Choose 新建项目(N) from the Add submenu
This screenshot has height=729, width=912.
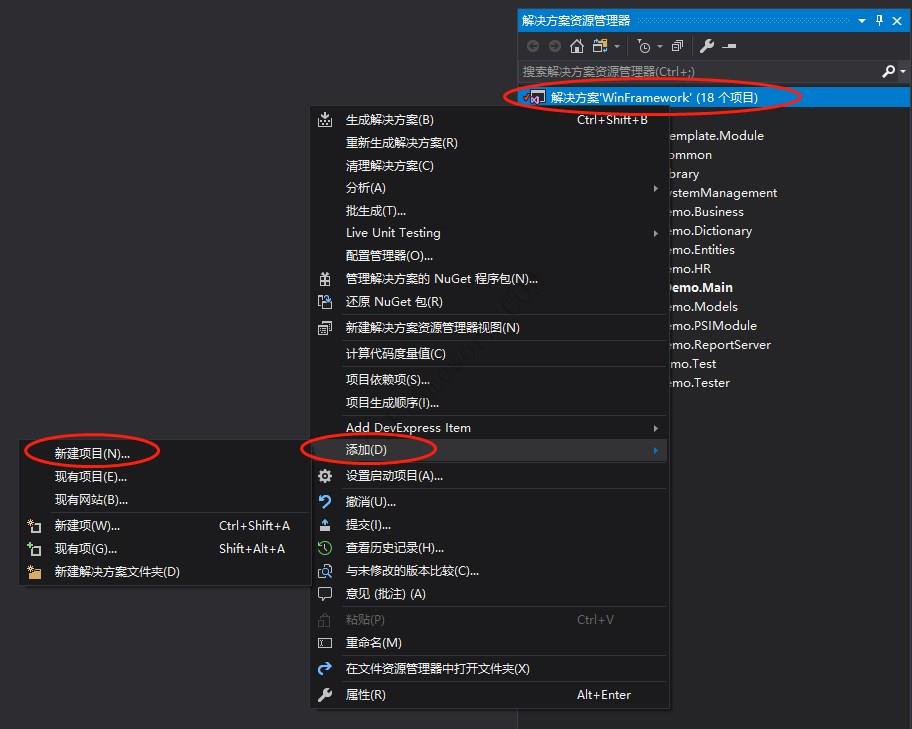(x=90, y=452)
